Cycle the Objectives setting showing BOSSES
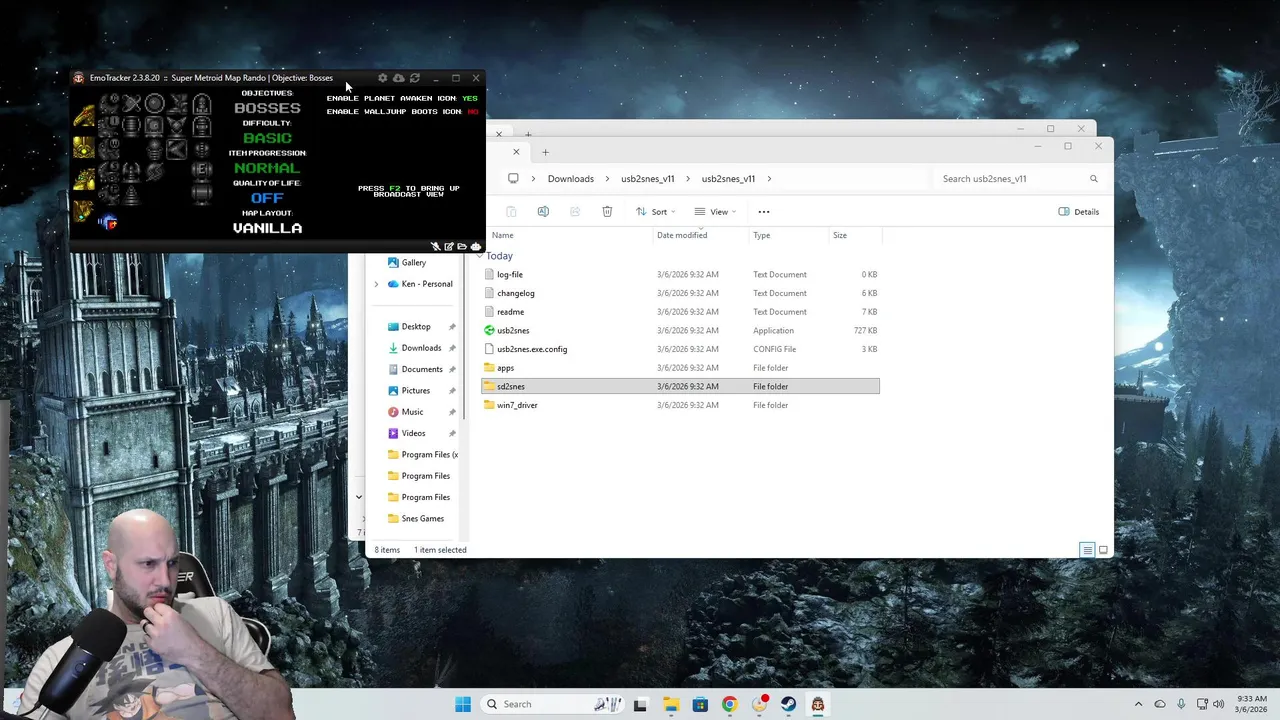Screen dimensions: 1280x720 coord(267,108)
